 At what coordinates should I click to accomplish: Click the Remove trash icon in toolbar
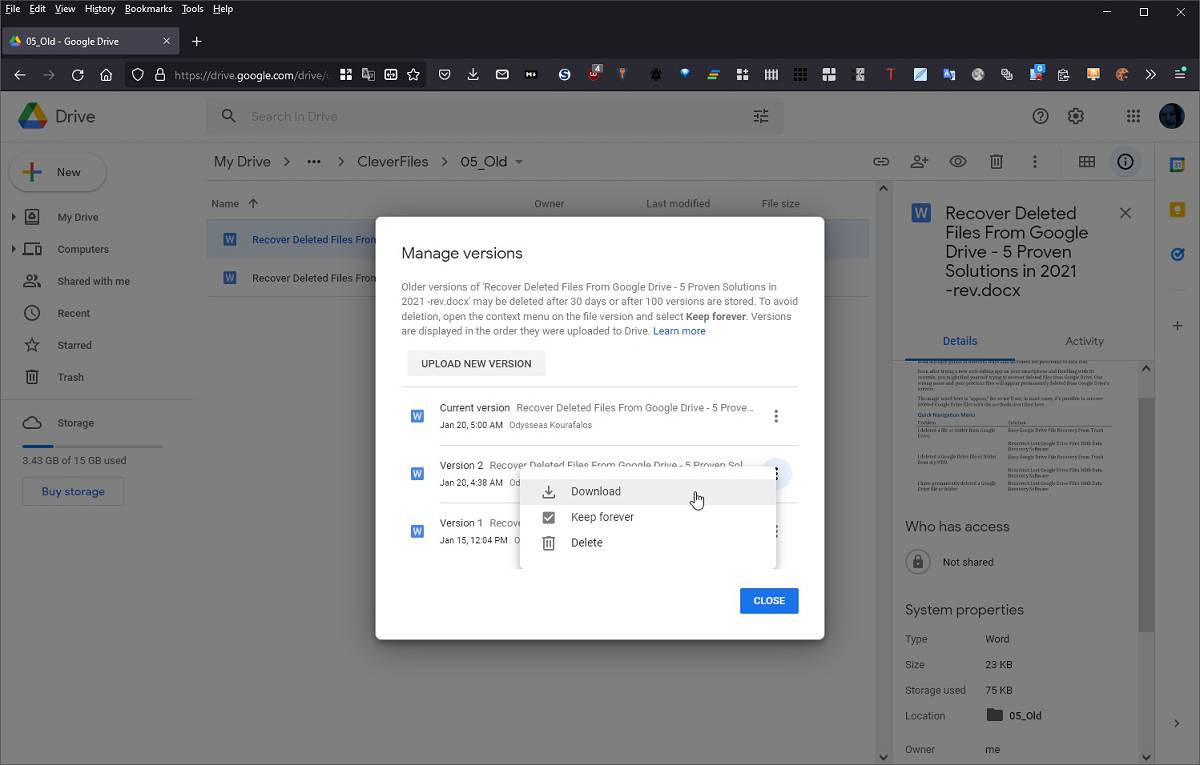coord(996,161)
